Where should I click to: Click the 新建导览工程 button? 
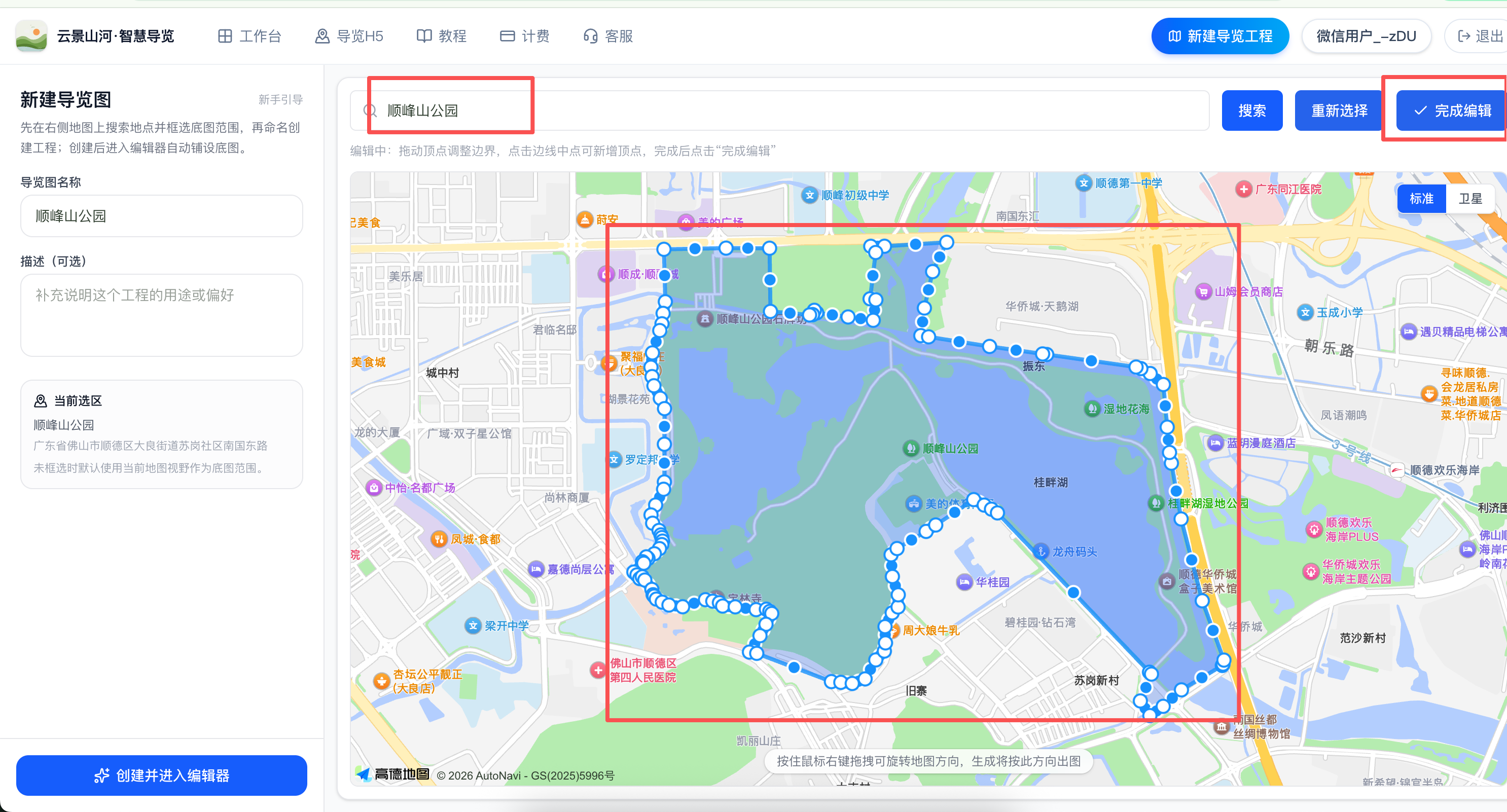tap(1220, 36)
